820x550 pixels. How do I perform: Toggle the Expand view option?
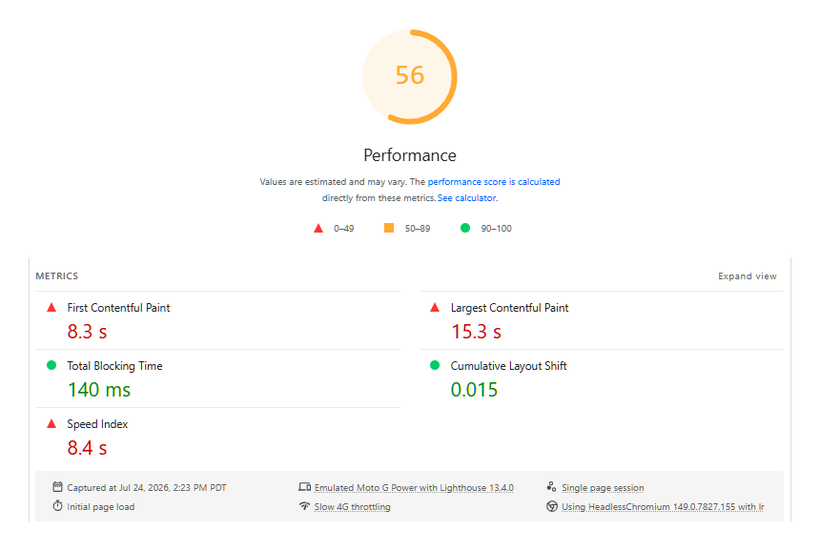747,276
